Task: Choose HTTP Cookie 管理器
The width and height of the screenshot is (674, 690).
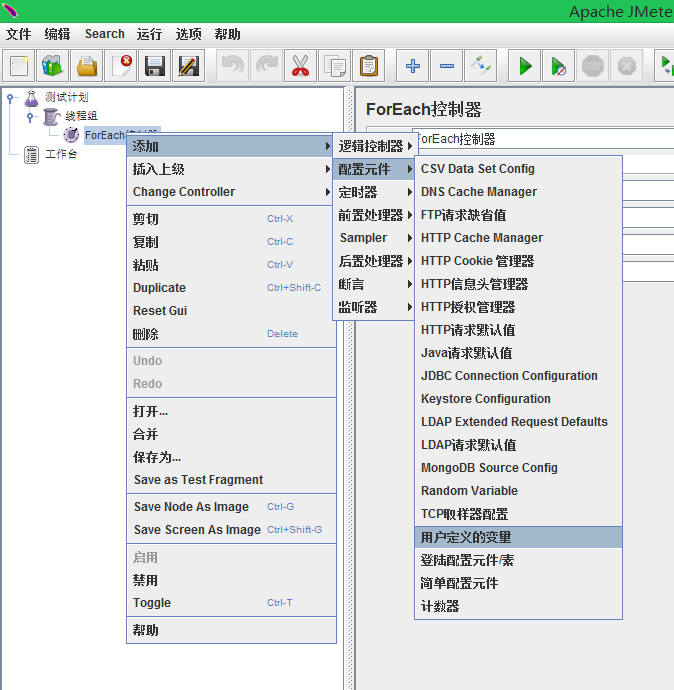Action: click(x=518, y=261)
